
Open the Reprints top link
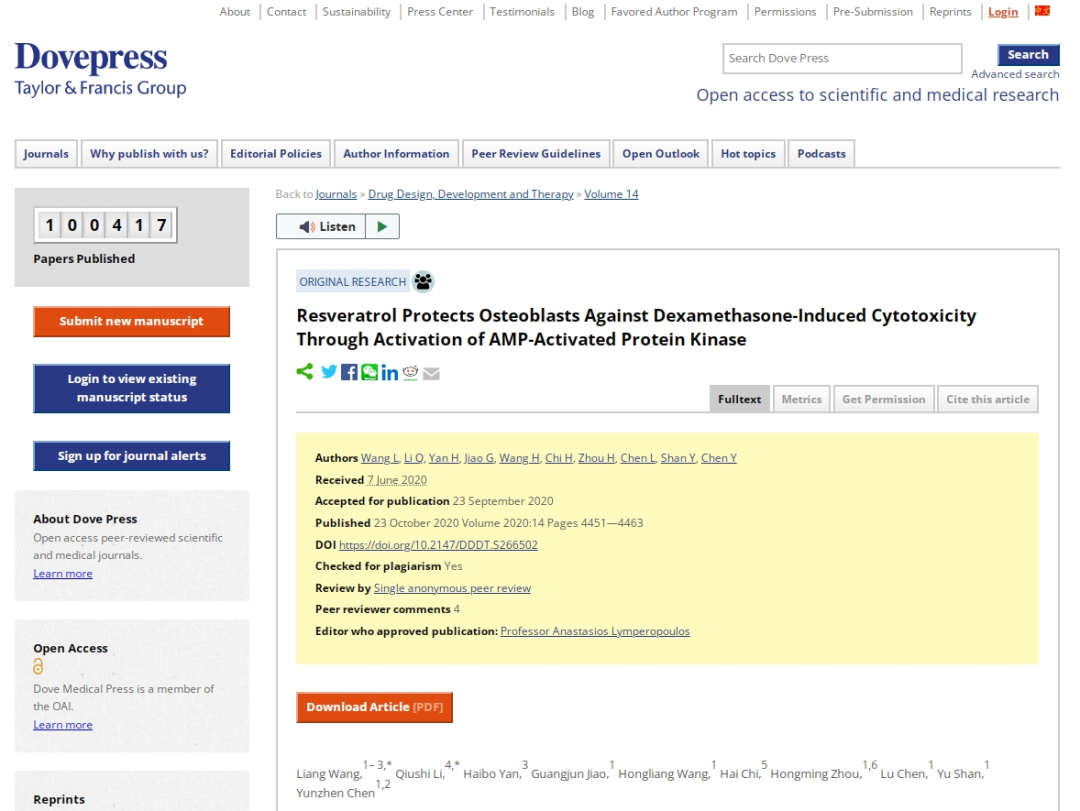951,12
